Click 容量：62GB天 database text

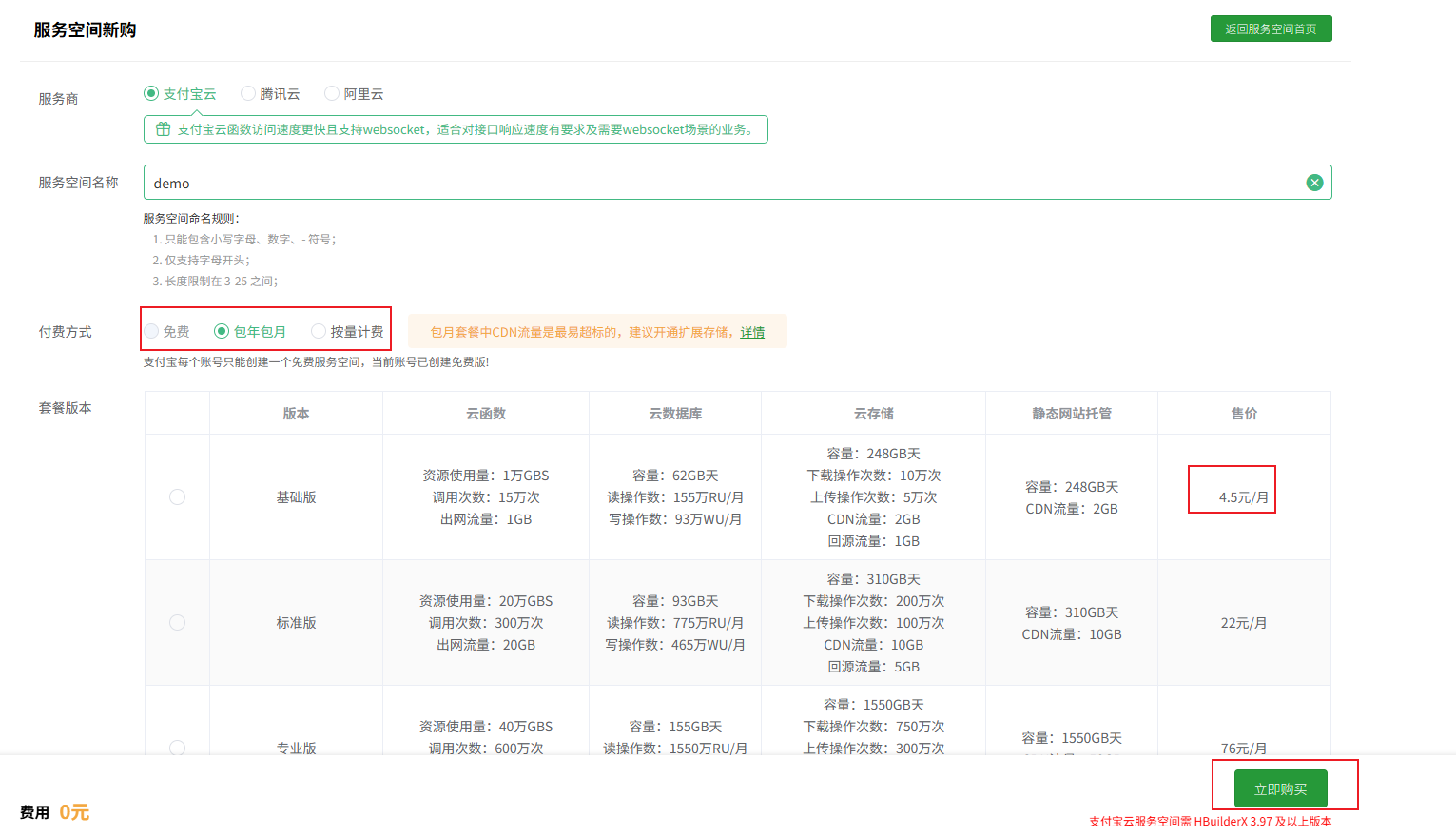point(675,475)
